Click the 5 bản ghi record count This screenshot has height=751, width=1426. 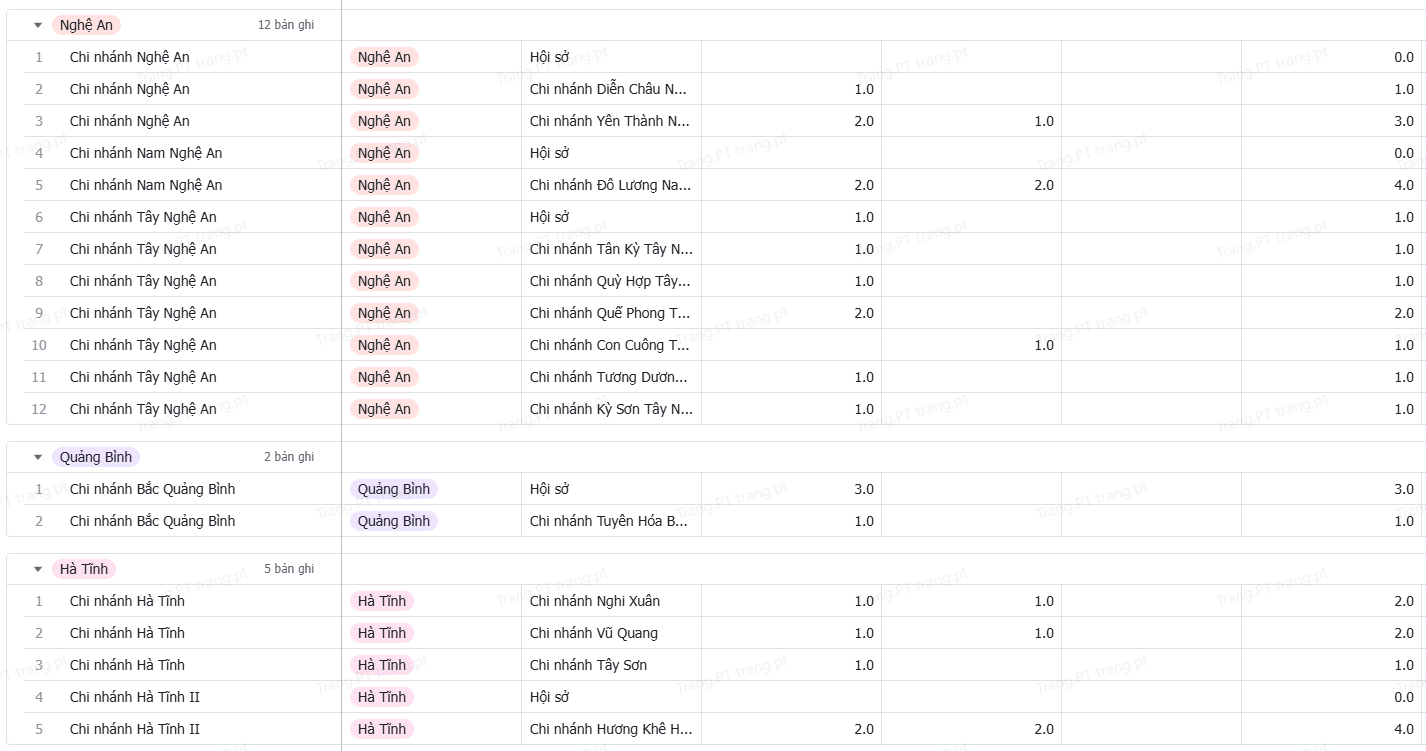coord(288,569)
